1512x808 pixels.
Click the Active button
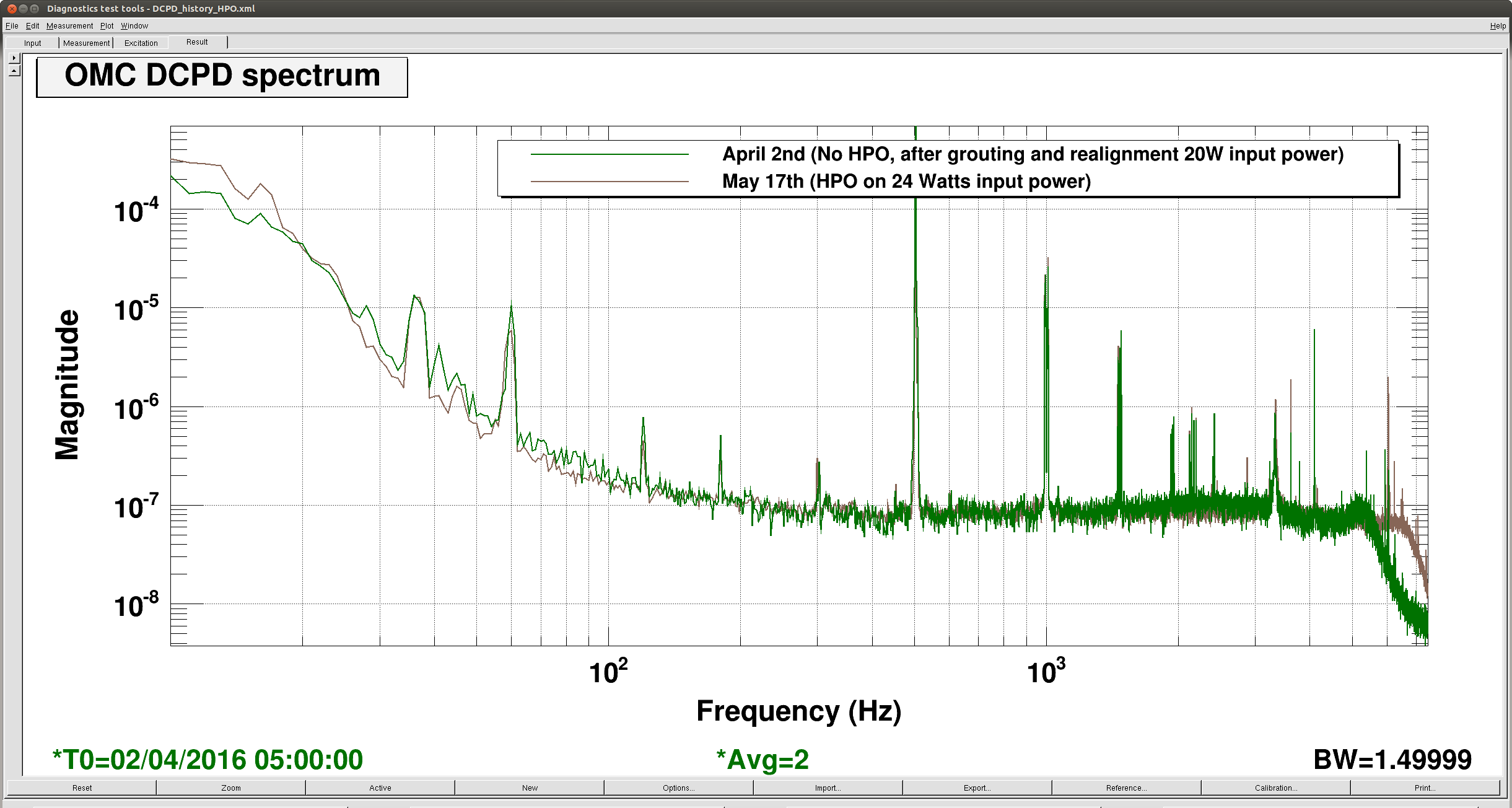click(x=380, y=788)
